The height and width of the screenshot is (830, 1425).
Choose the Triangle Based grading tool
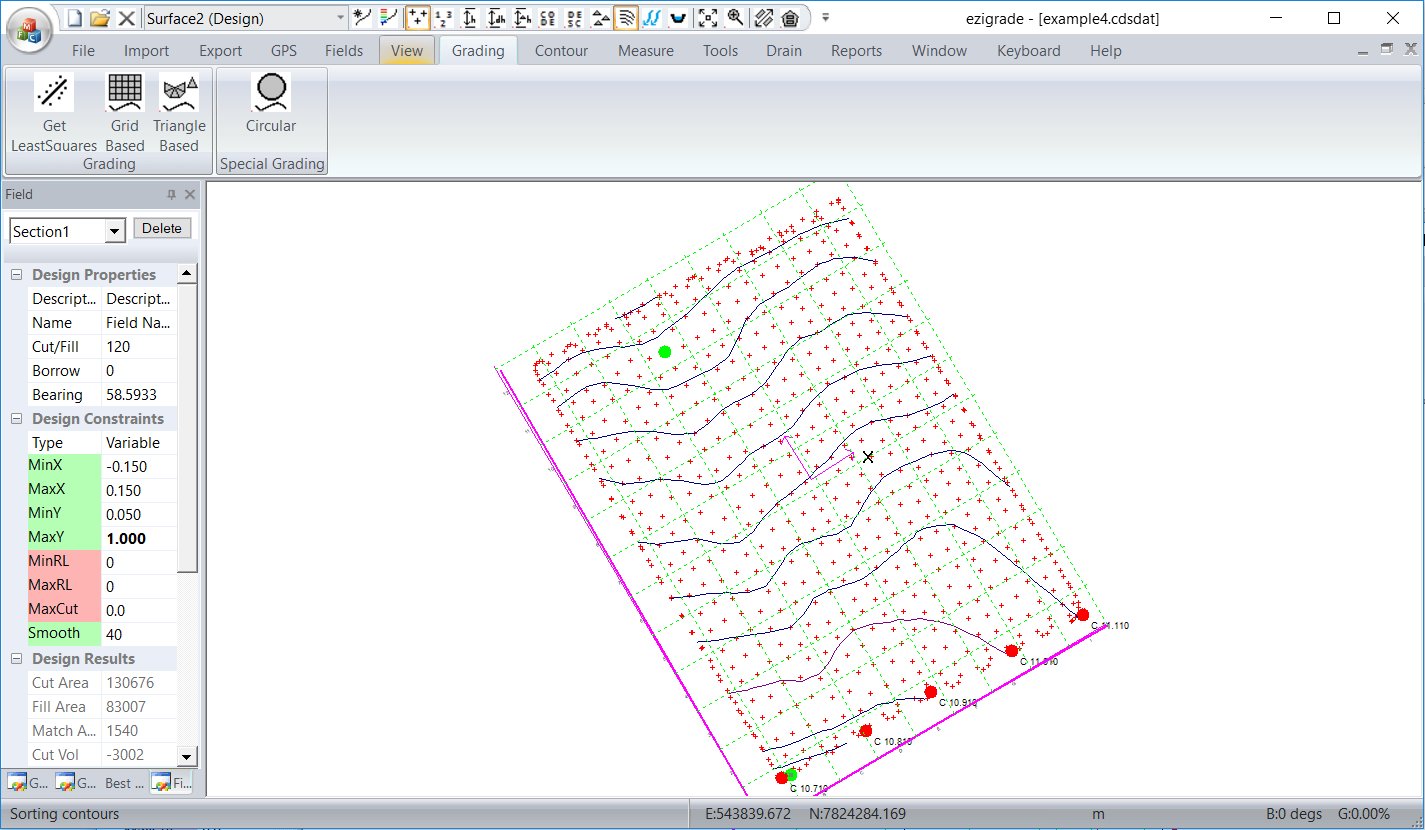(179, 93)
